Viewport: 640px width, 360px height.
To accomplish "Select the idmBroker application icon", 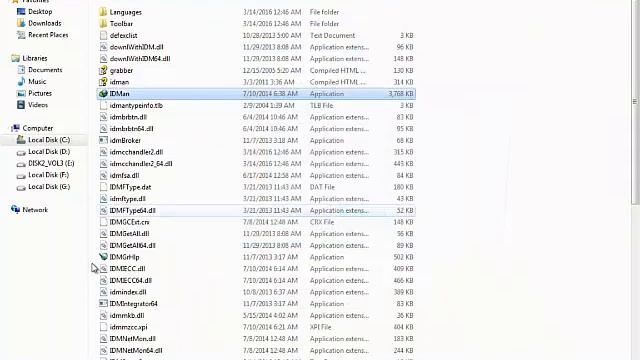I will coord(103,140).
